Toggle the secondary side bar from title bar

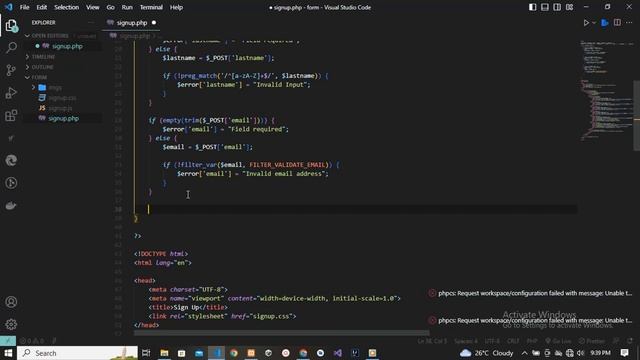tap(557, 7)
